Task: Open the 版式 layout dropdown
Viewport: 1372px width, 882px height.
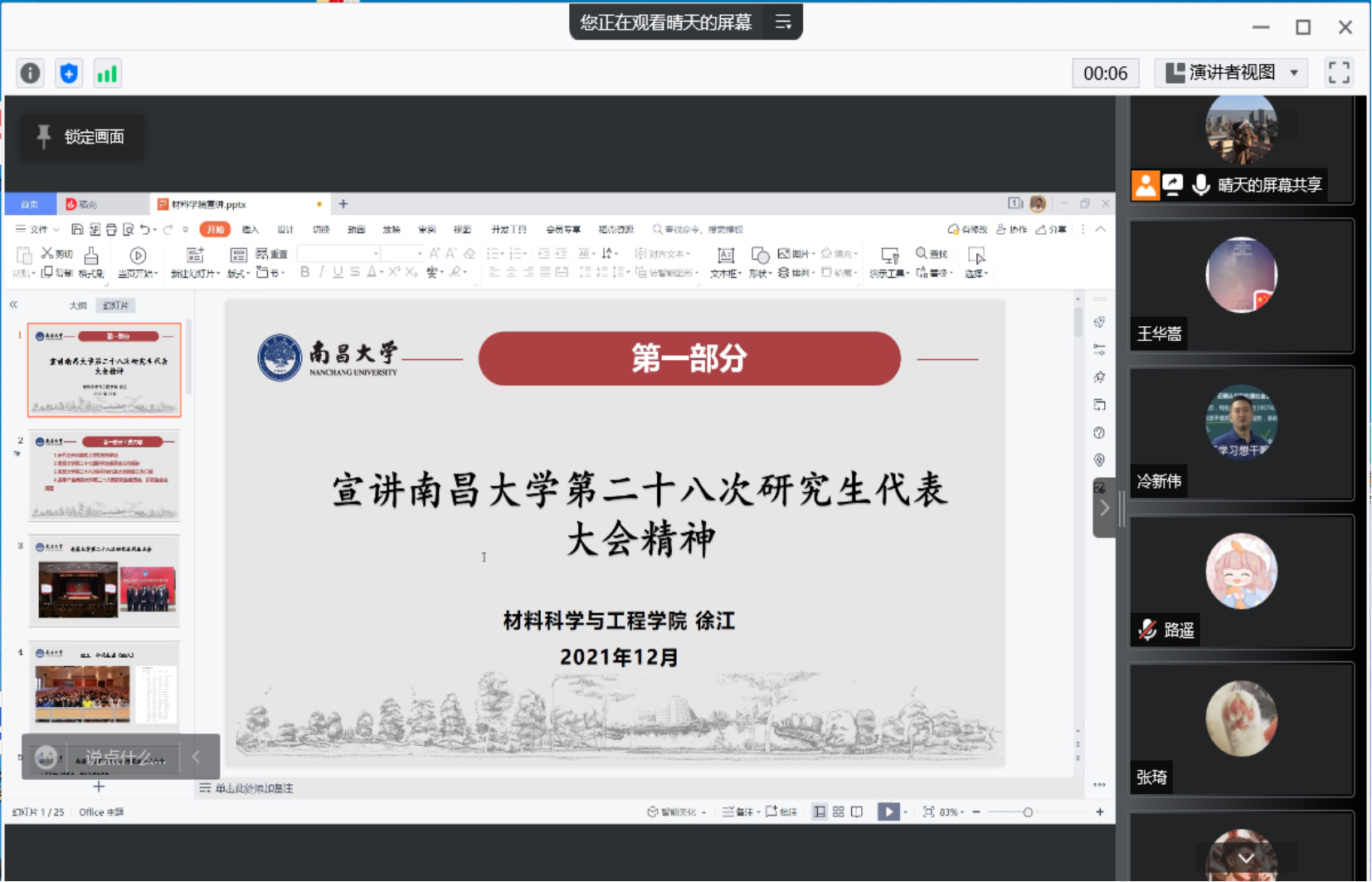Action: point(239,273)
